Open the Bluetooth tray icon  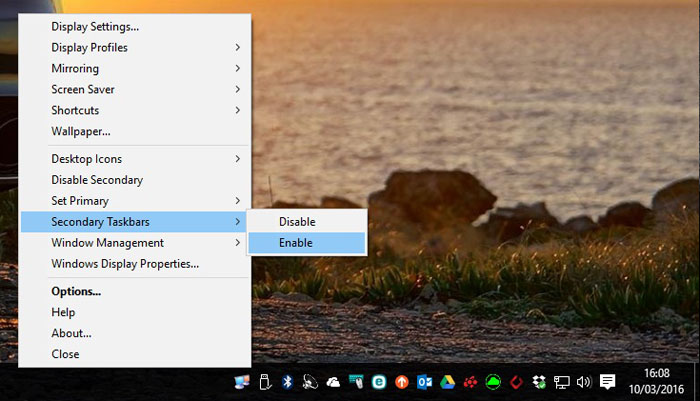288,382
